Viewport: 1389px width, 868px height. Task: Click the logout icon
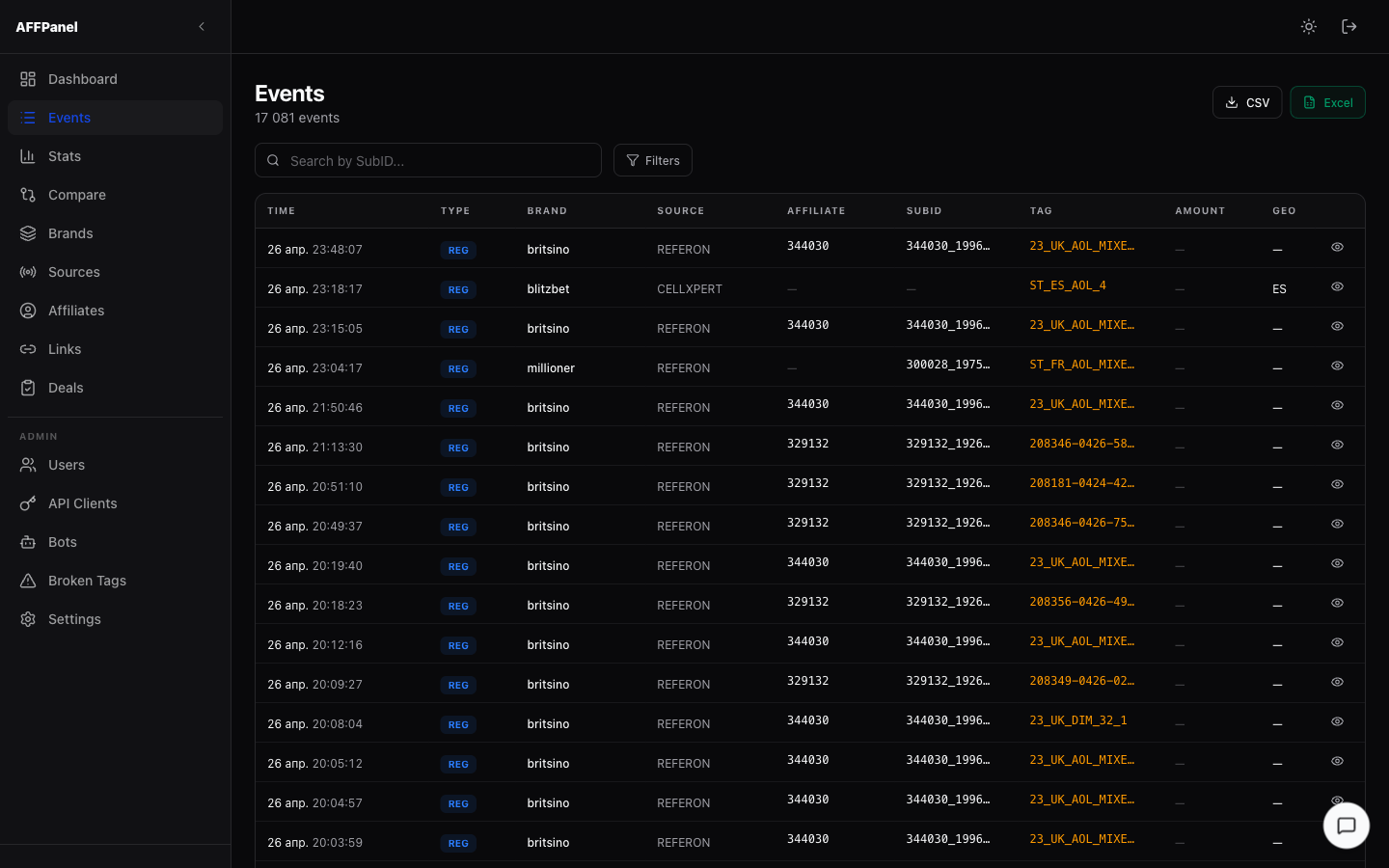pyautogui.click(x=1349, y=26)
